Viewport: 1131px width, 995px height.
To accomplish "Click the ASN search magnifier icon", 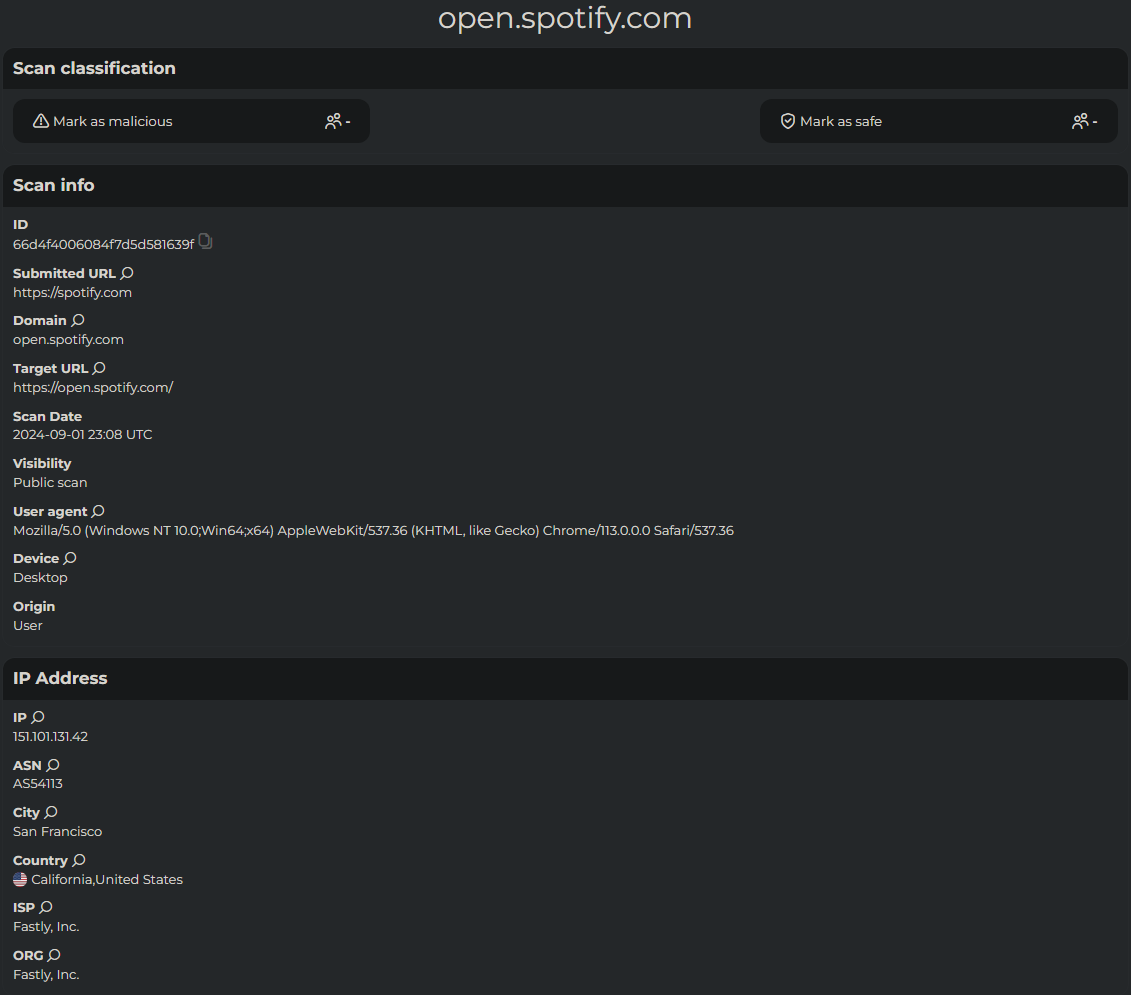I will [53, 765].
